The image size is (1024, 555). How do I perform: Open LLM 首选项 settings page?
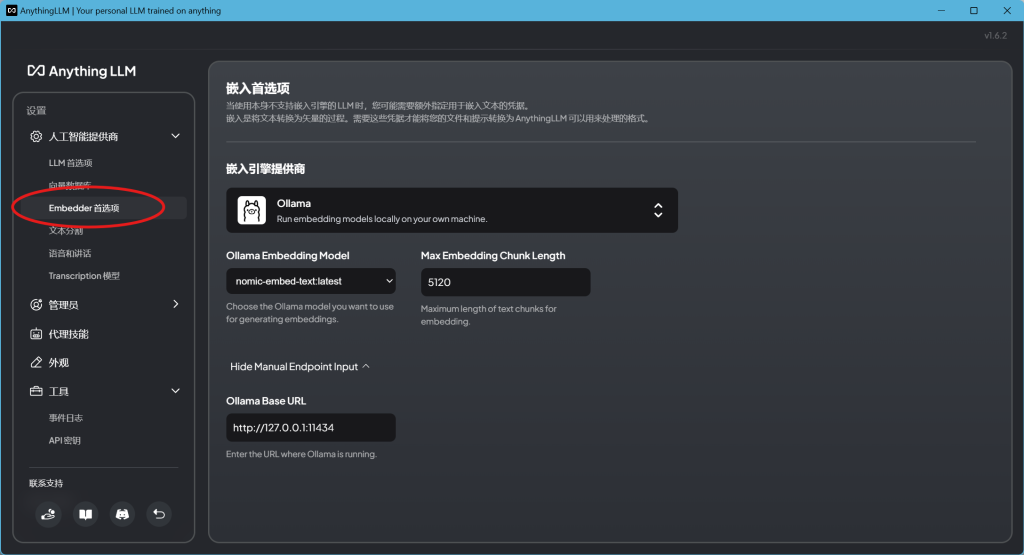[x=71, y=163]
